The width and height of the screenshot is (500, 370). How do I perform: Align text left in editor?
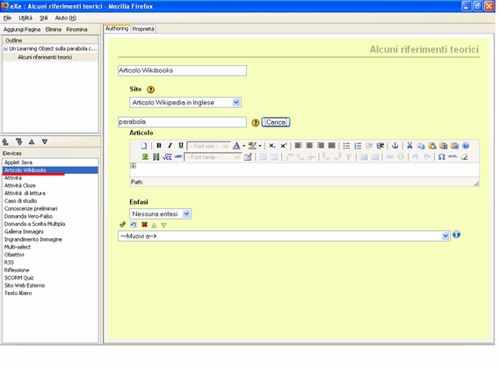tap(298, 146)
